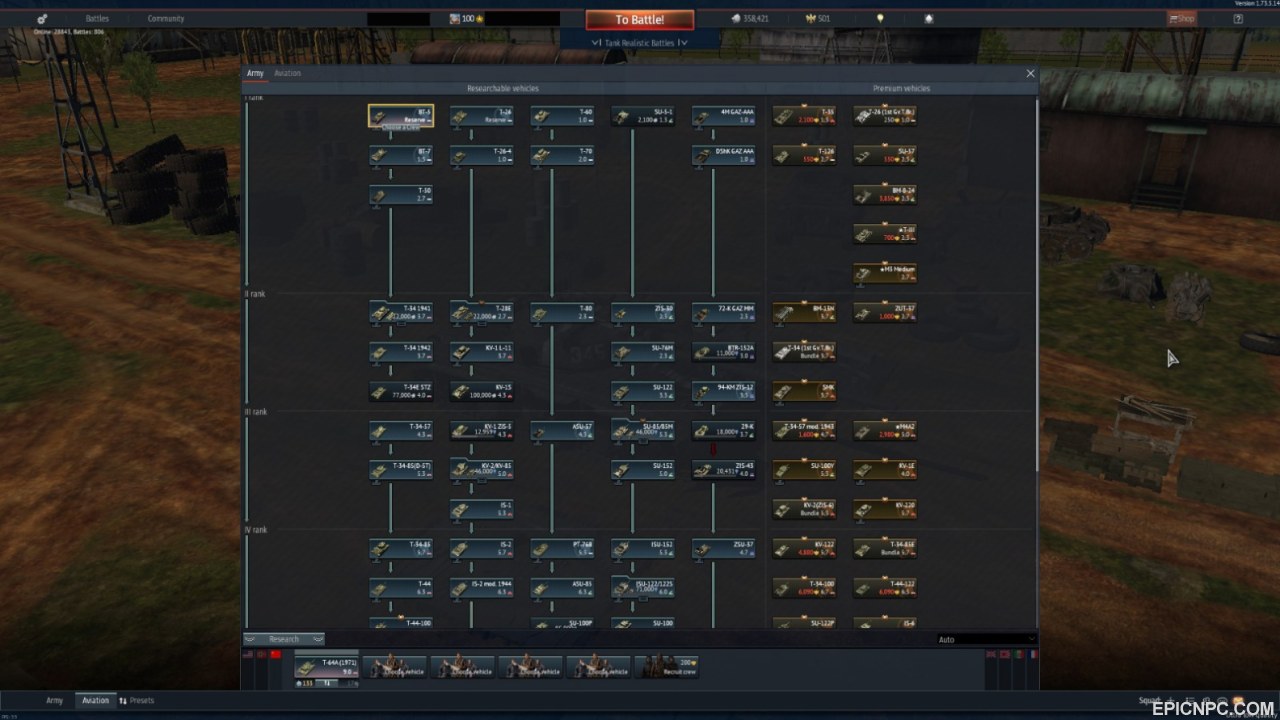Switch to the Aviation tab in research window
Image resolution: width=1280 pixels, height=720 pixels.
pyautogui.click(x=287, y=73)
